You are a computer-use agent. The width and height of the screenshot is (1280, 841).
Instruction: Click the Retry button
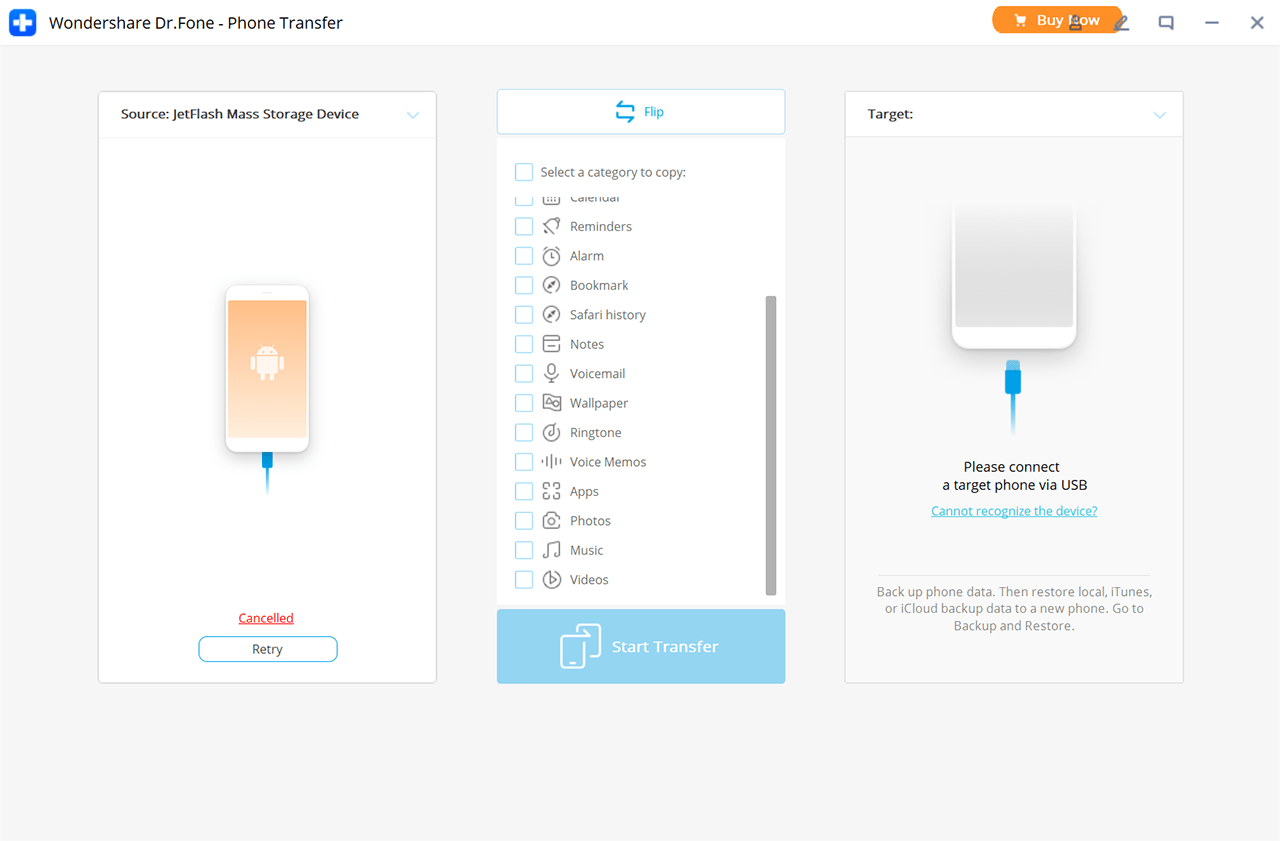coord(268,649)
